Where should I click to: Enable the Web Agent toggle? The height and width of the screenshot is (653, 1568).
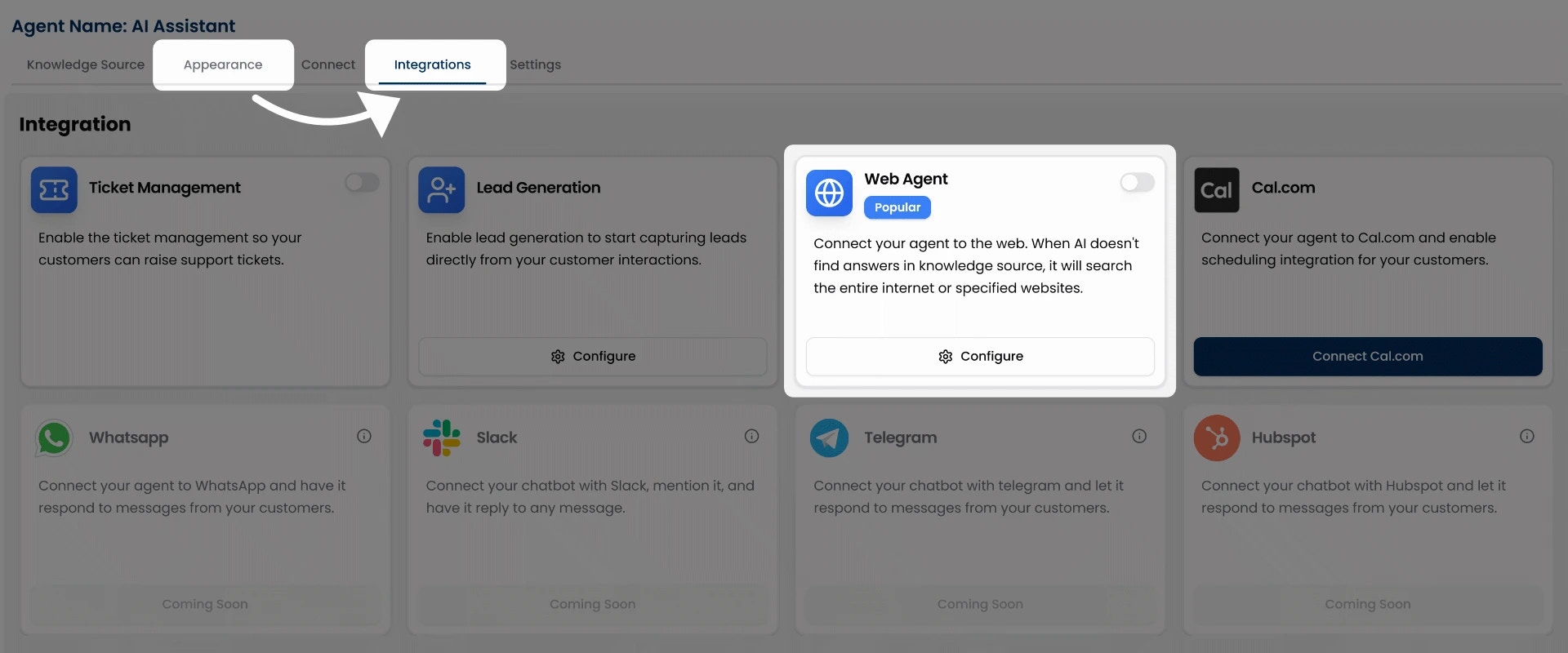pyautogui.click(x=1137, y=183)
